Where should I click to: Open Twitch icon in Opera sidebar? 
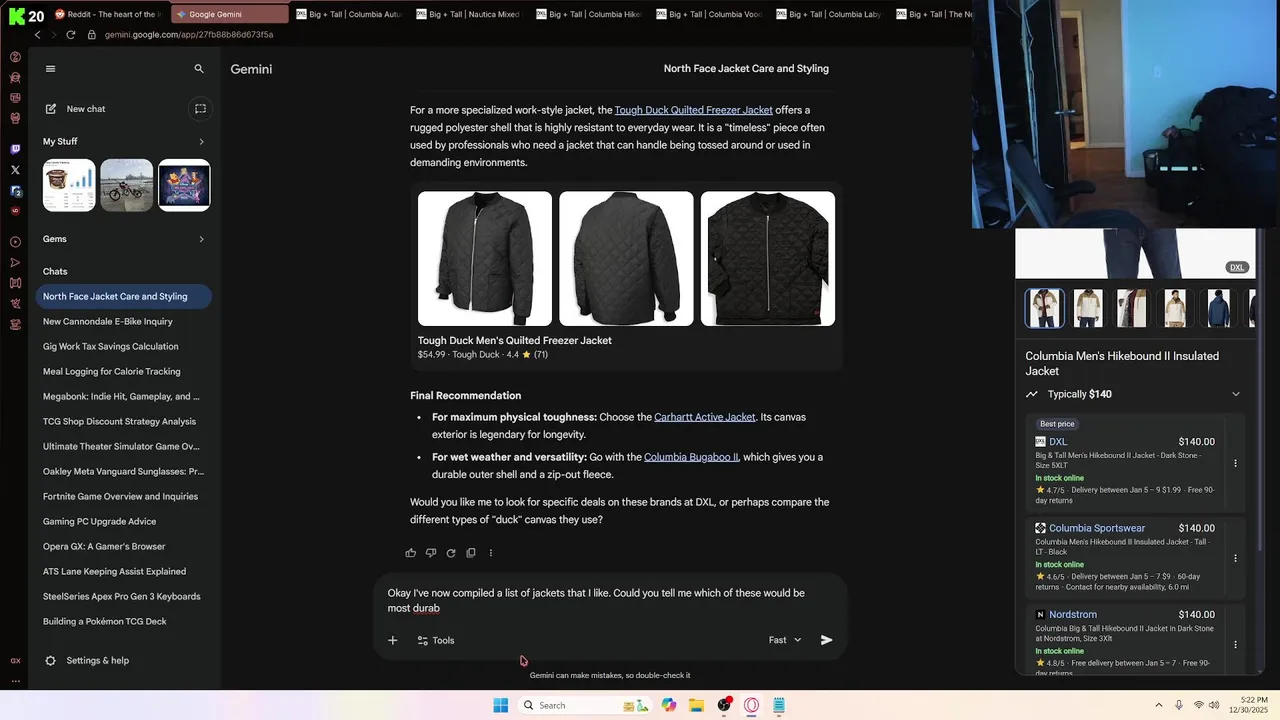15,149
